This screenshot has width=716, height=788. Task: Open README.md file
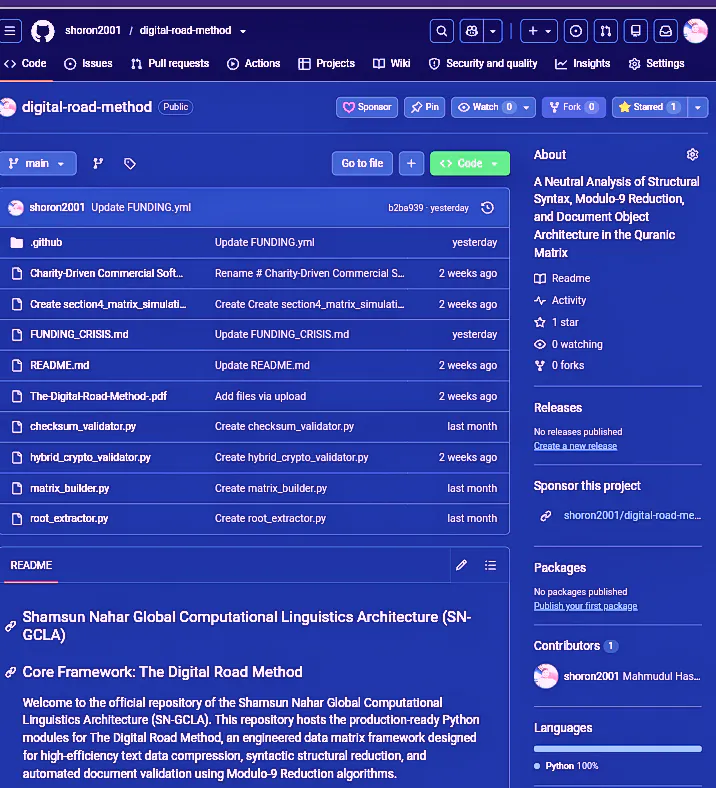click(60, 365)
